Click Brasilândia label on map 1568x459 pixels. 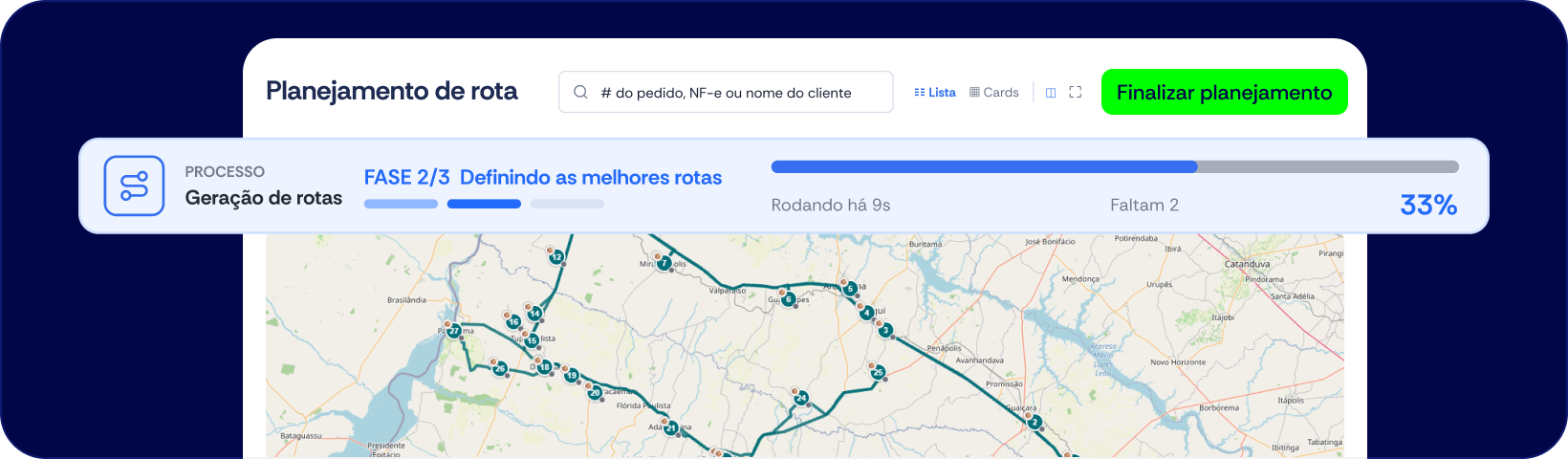(406, 300)
